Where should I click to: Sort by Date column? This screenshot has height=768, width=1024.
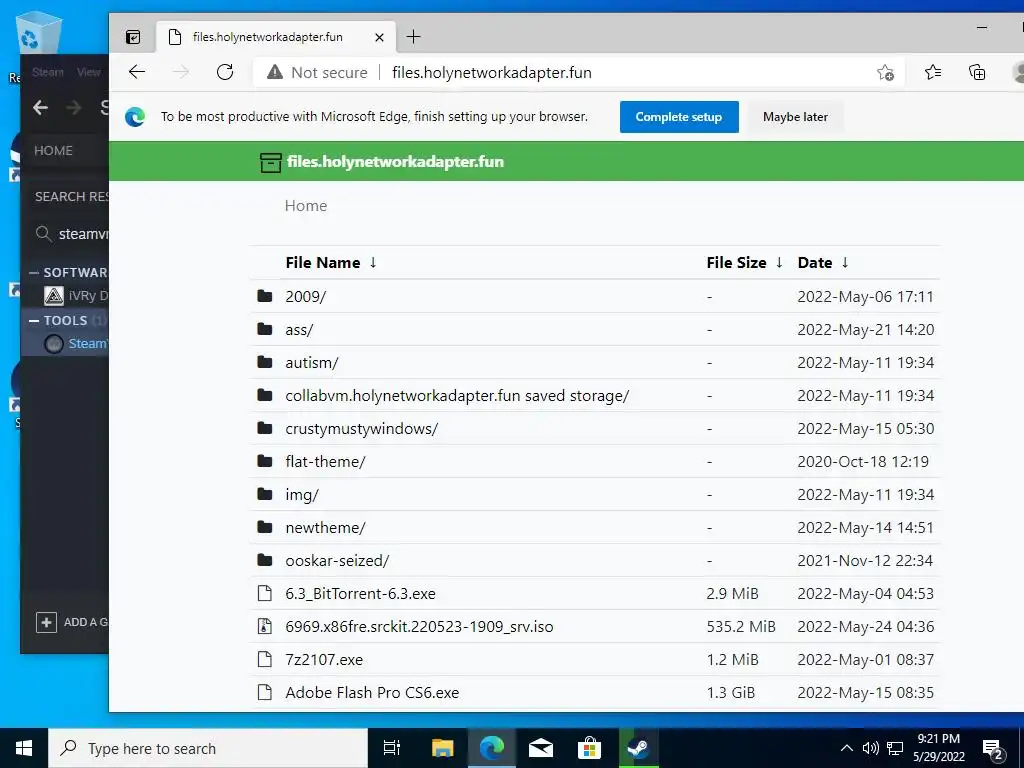tap(823, 263)
